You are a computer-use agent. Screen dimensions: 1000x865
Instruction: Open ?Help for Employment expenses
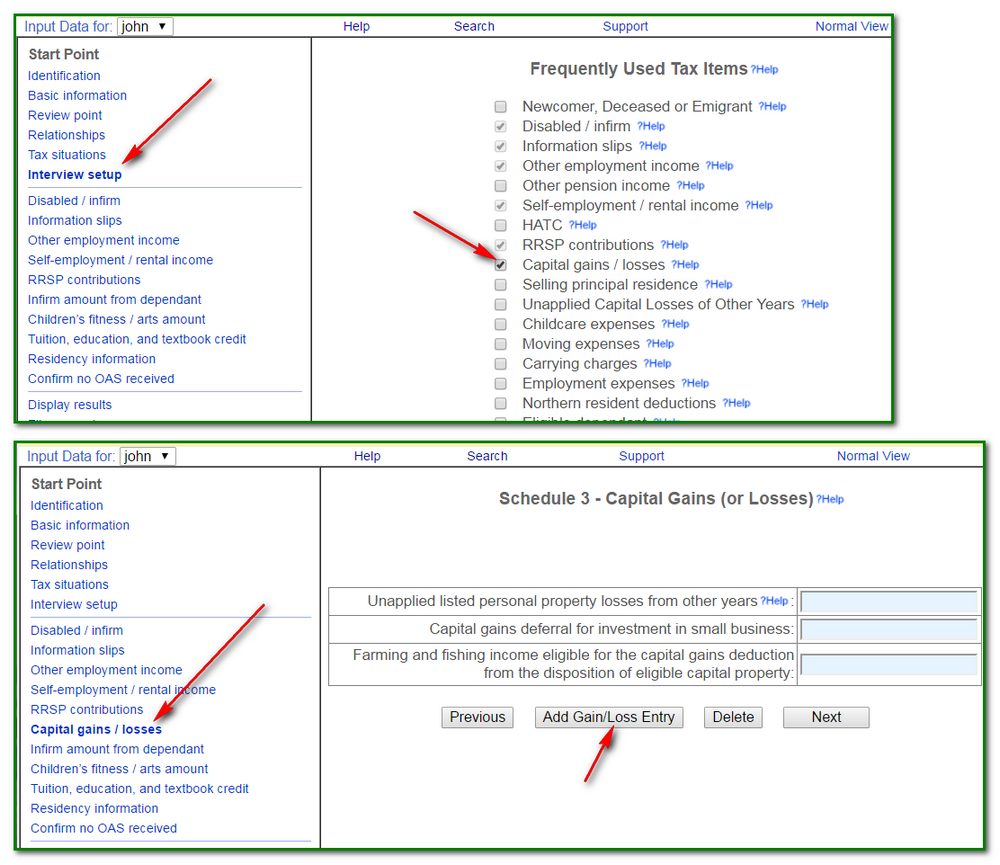coord(695,383)
